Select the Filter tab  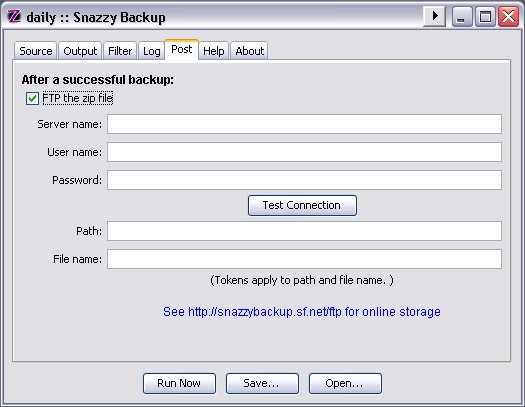tap(120, 51)
